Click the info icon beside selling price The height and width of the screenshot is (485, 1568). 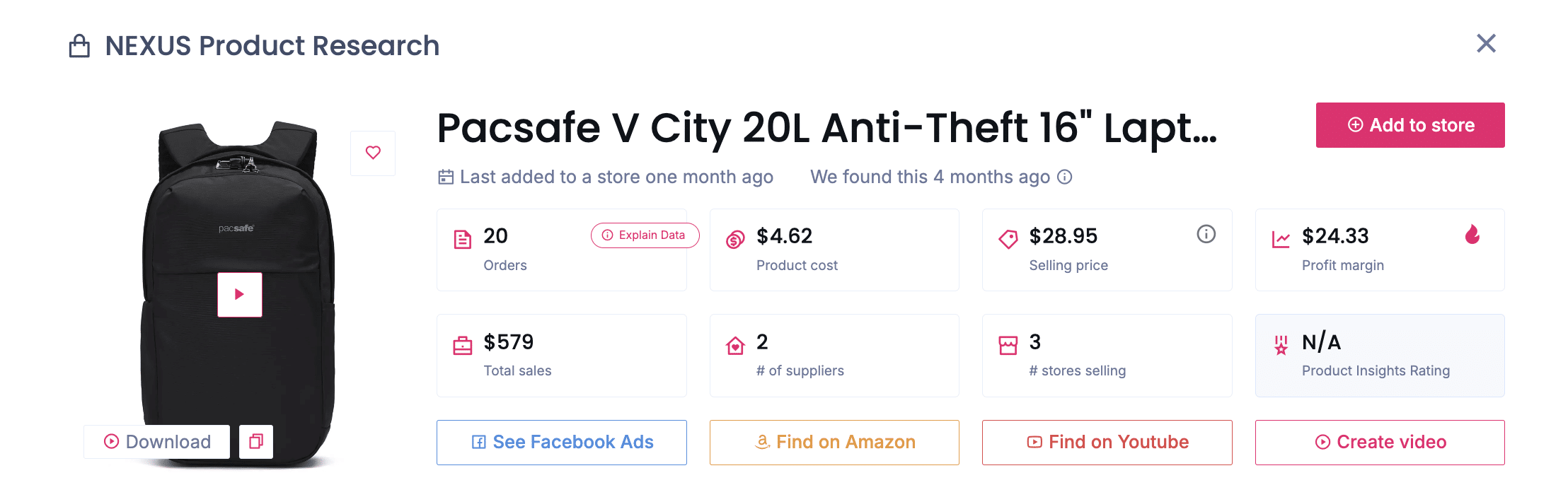pyautogui.click(x=1206, y=234)
